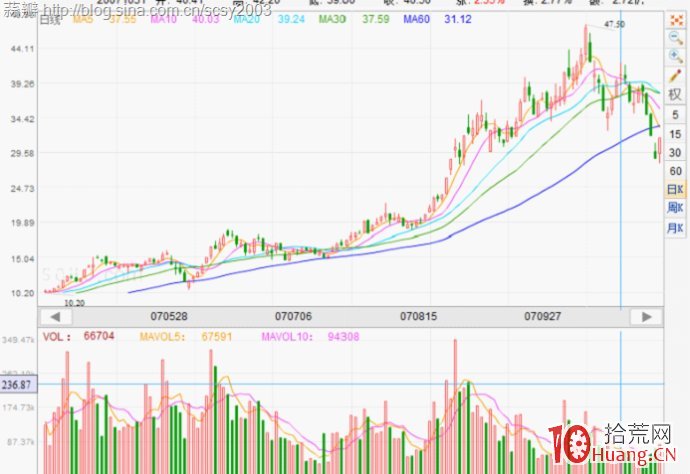The image size is (690, 474).
Task: Switch to the 60-minute chart
Action: [675, 171]
